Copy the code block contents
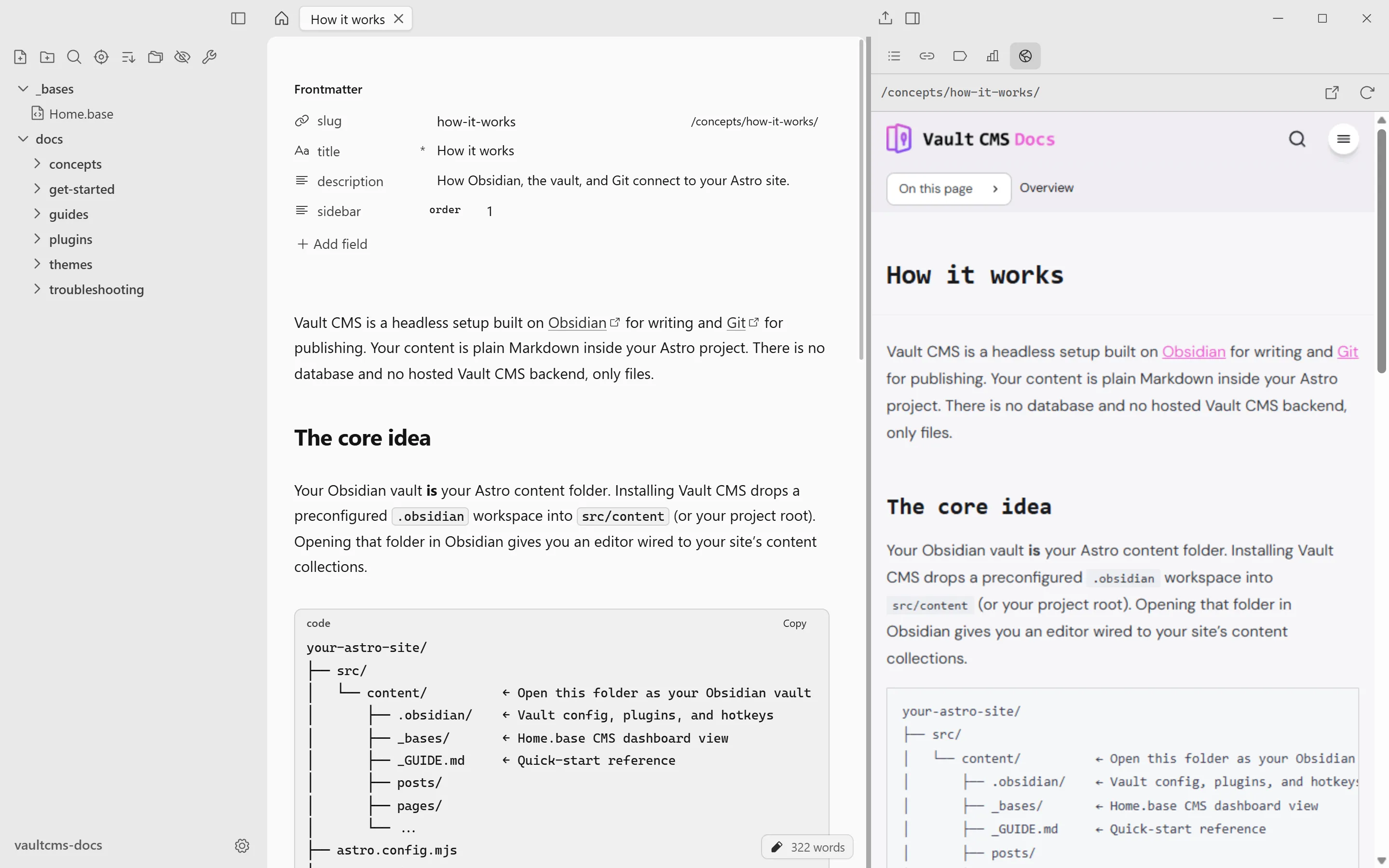Viewport: 1389px width, 868px height. tap(794, 623)
